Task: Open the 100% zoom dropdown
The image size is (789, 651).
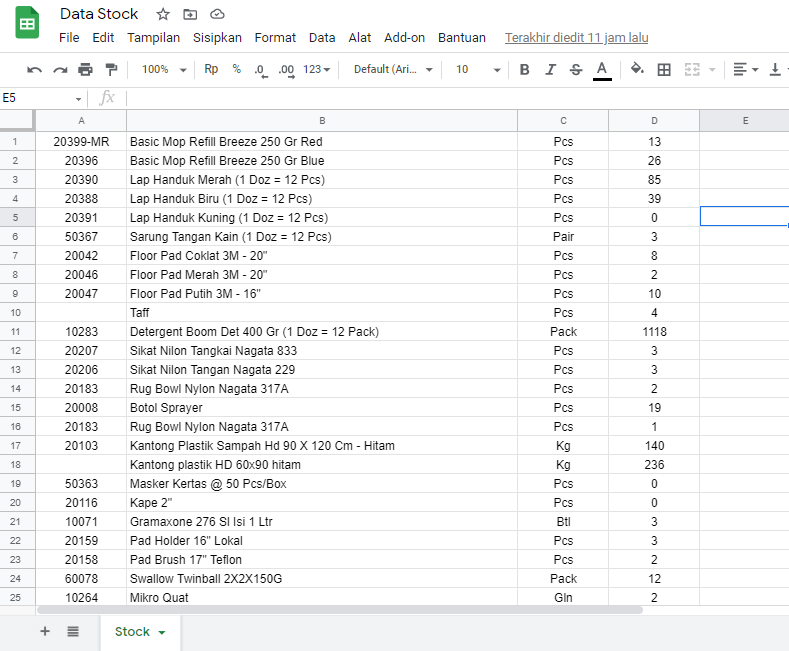Action: point(164,69)
